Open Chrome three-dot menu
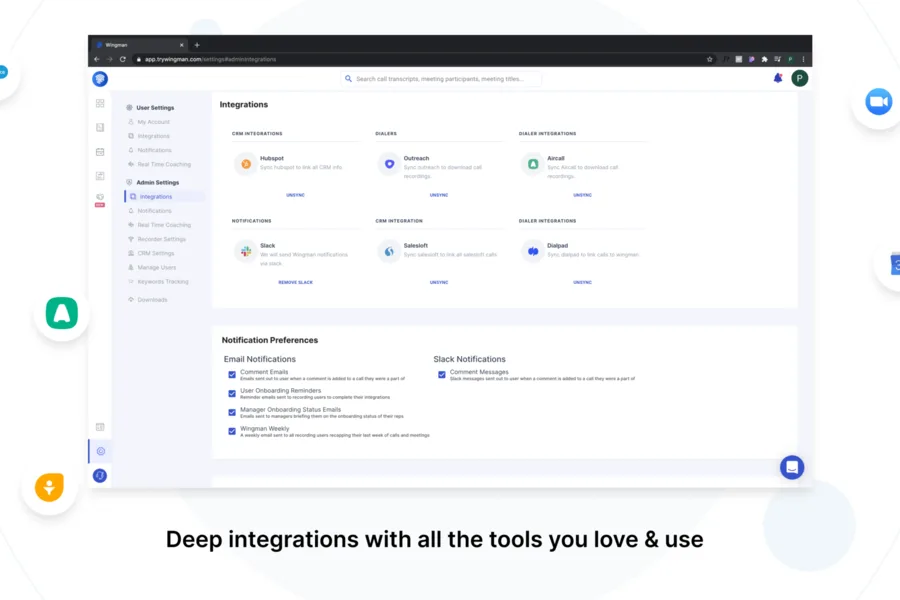Image resolution: width=900 pixels, height=600 pixels. (803, 59)
